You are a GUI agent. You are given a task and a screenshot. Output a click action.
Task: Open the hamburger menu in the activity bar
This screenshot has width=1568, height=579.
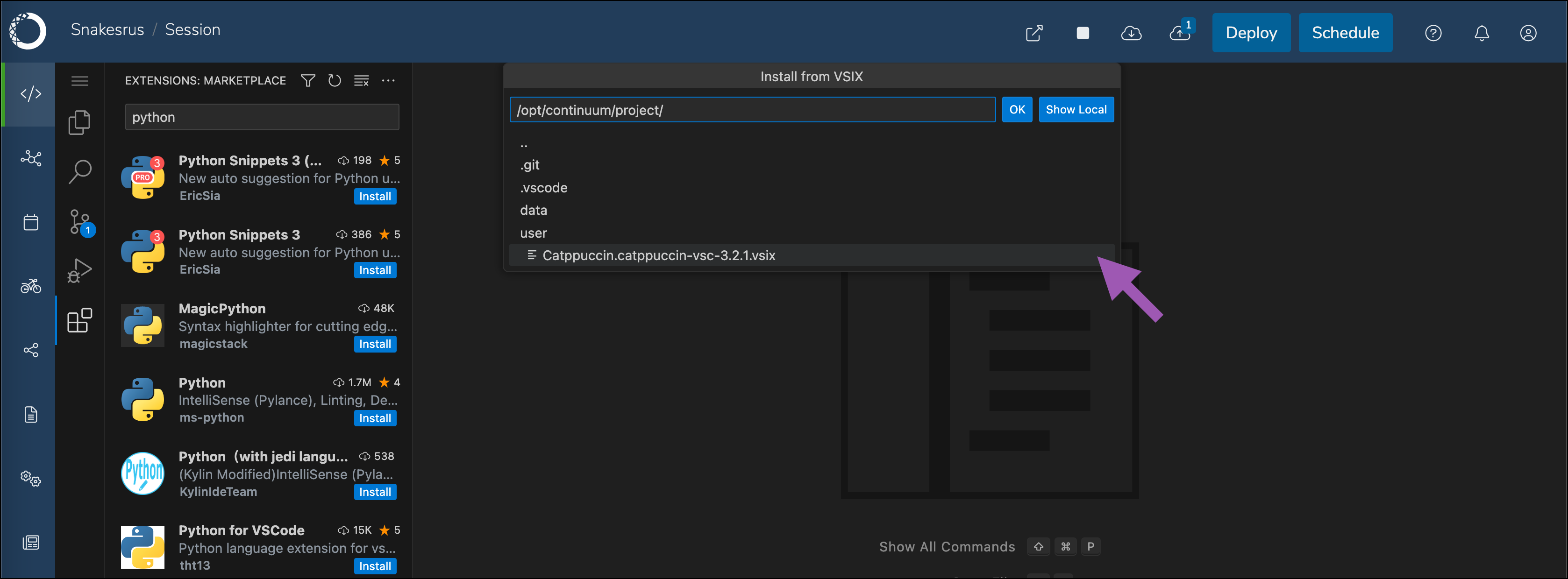(x=80, y=81)
